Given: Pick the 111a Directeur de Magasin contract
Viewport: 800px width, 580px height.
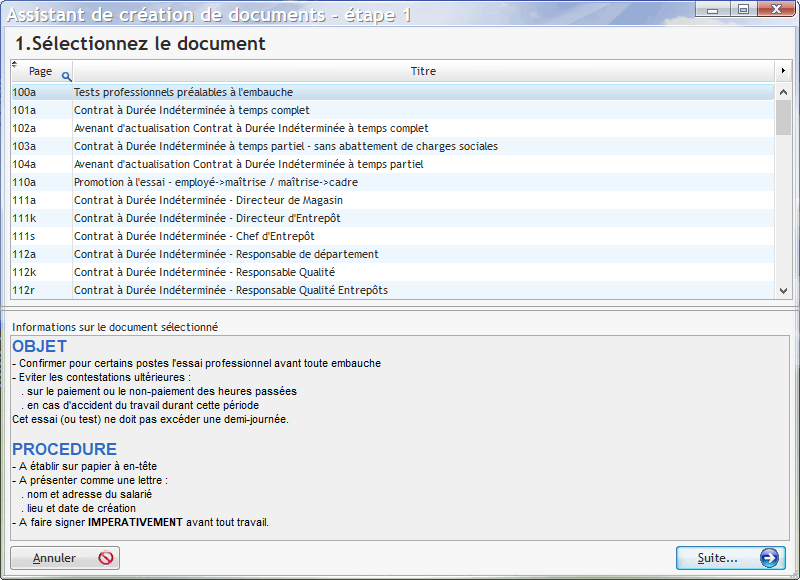Looking at the screenshot, I should [x=208, y=200].
